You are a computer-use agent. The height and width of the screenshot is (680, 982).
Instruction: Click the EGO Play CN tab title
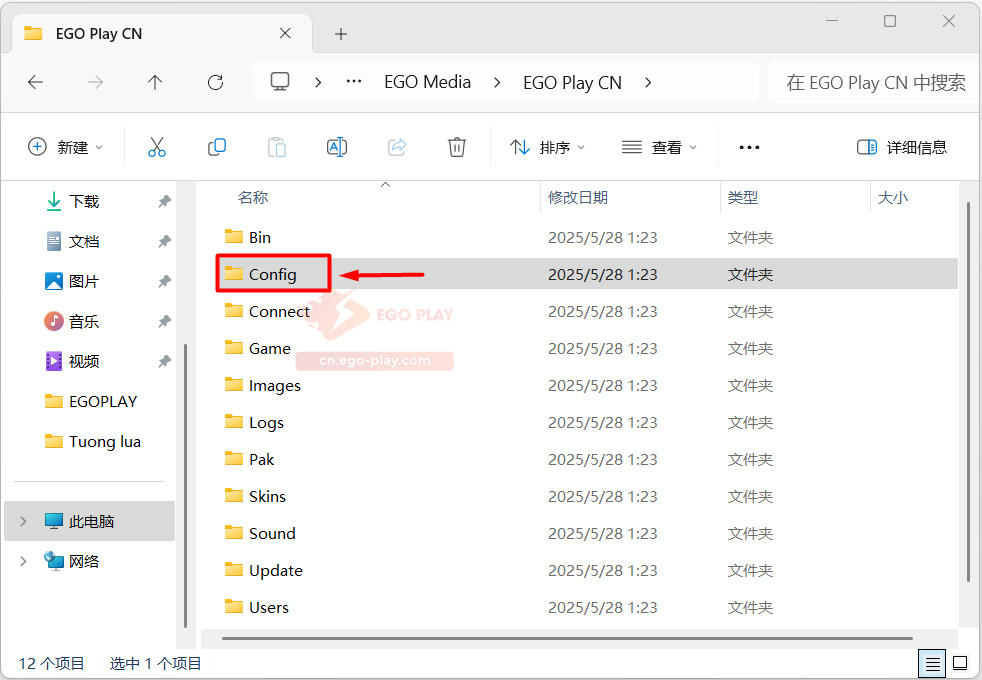[x=99, y=34]
